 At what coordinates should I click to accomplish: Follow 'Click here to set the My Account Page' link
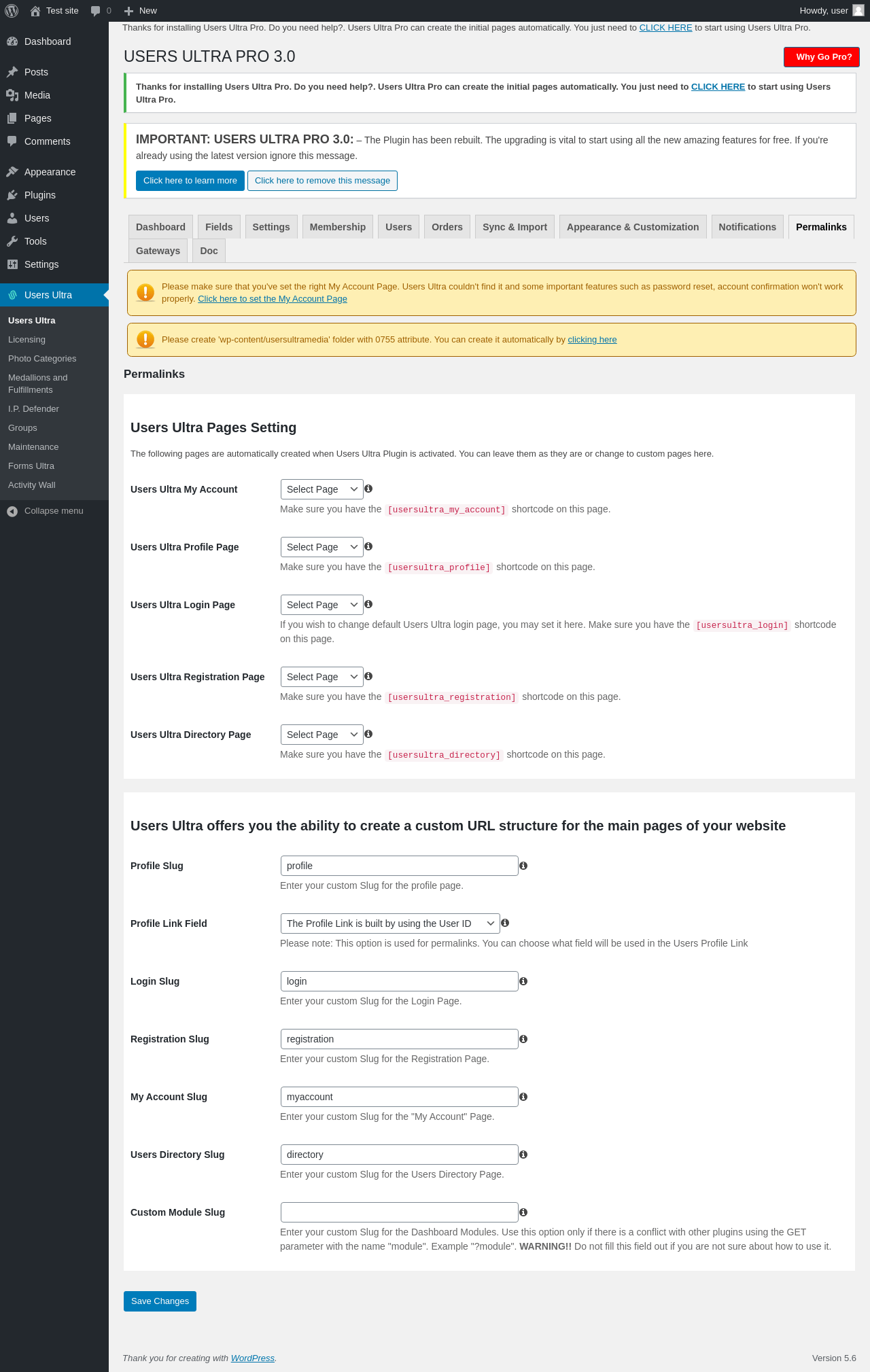(273, 299)
